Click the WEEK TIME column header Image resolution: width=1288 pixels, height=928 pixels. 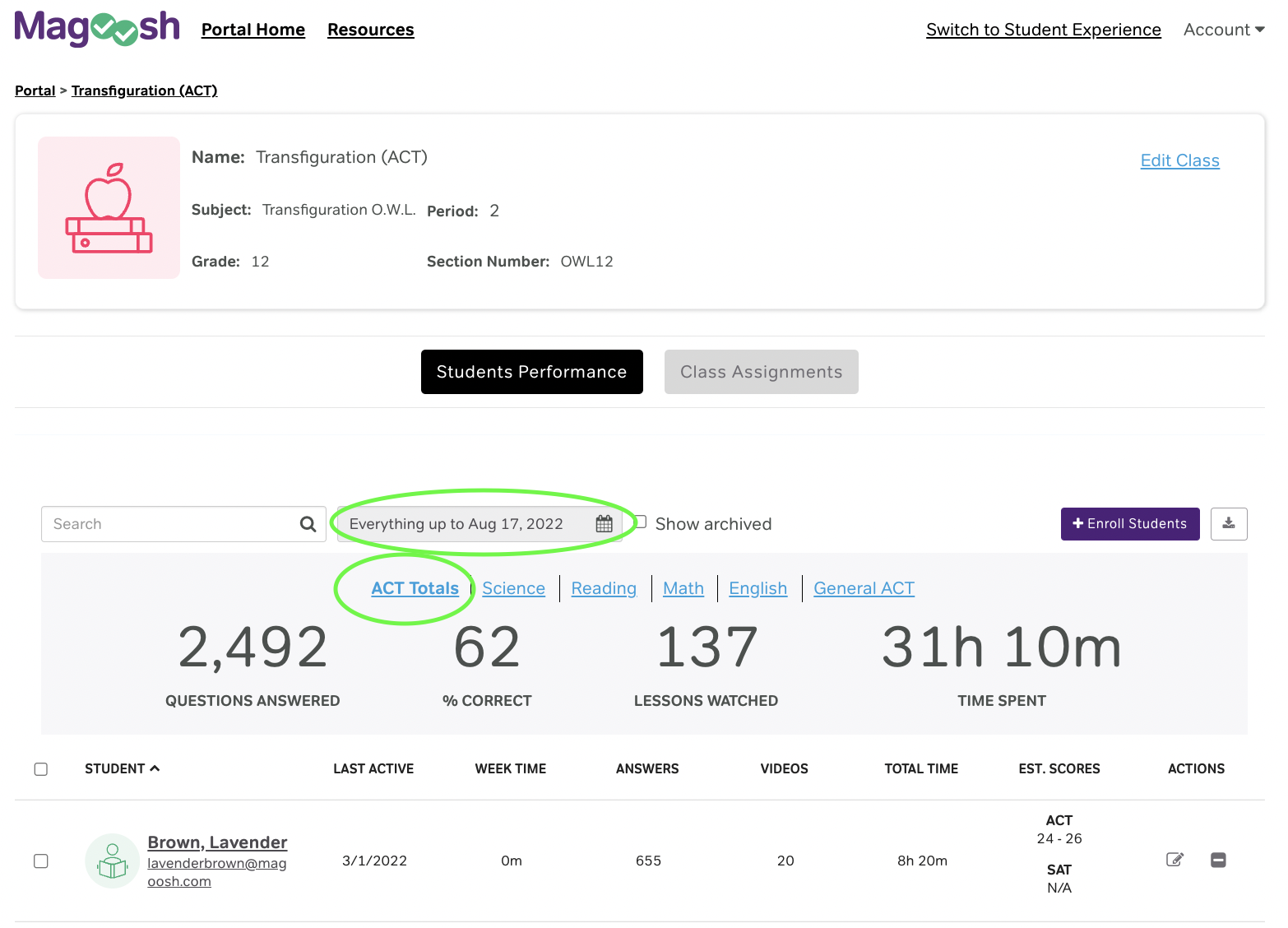tap(511, 768)
